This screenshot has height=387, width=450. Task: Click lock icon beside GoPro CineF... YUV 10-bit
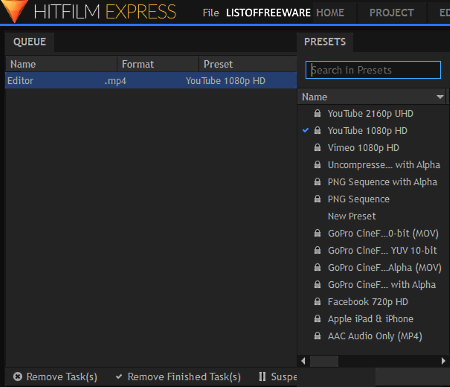pyautogui.click(x=317, y=250)
